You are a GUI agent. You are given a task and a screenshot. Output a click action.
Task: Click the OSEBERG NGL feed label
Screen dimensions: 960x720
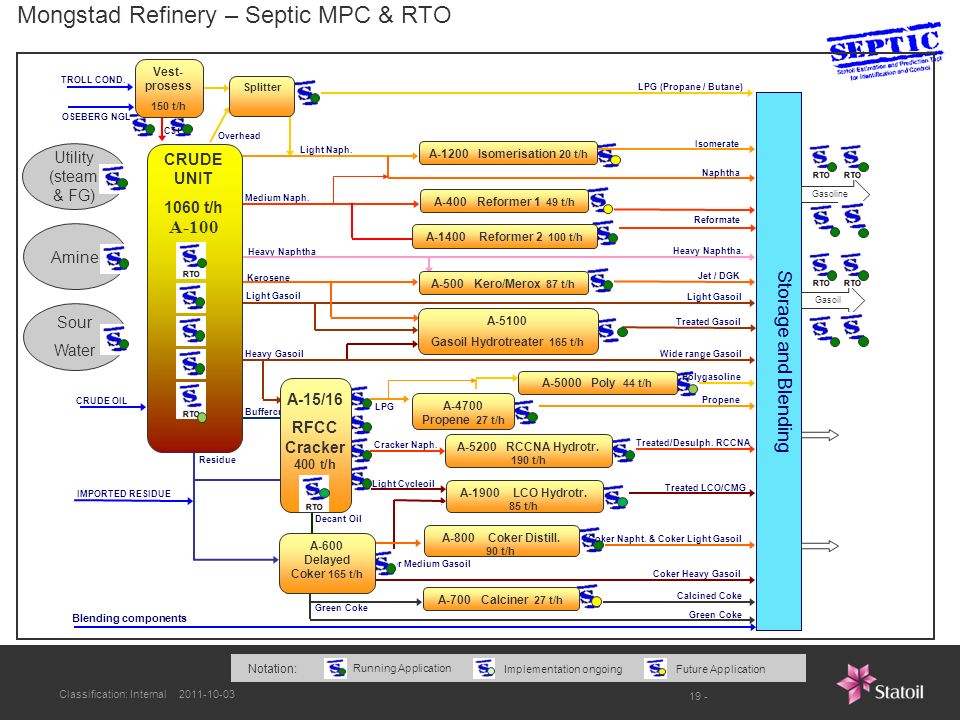[96, 116]
